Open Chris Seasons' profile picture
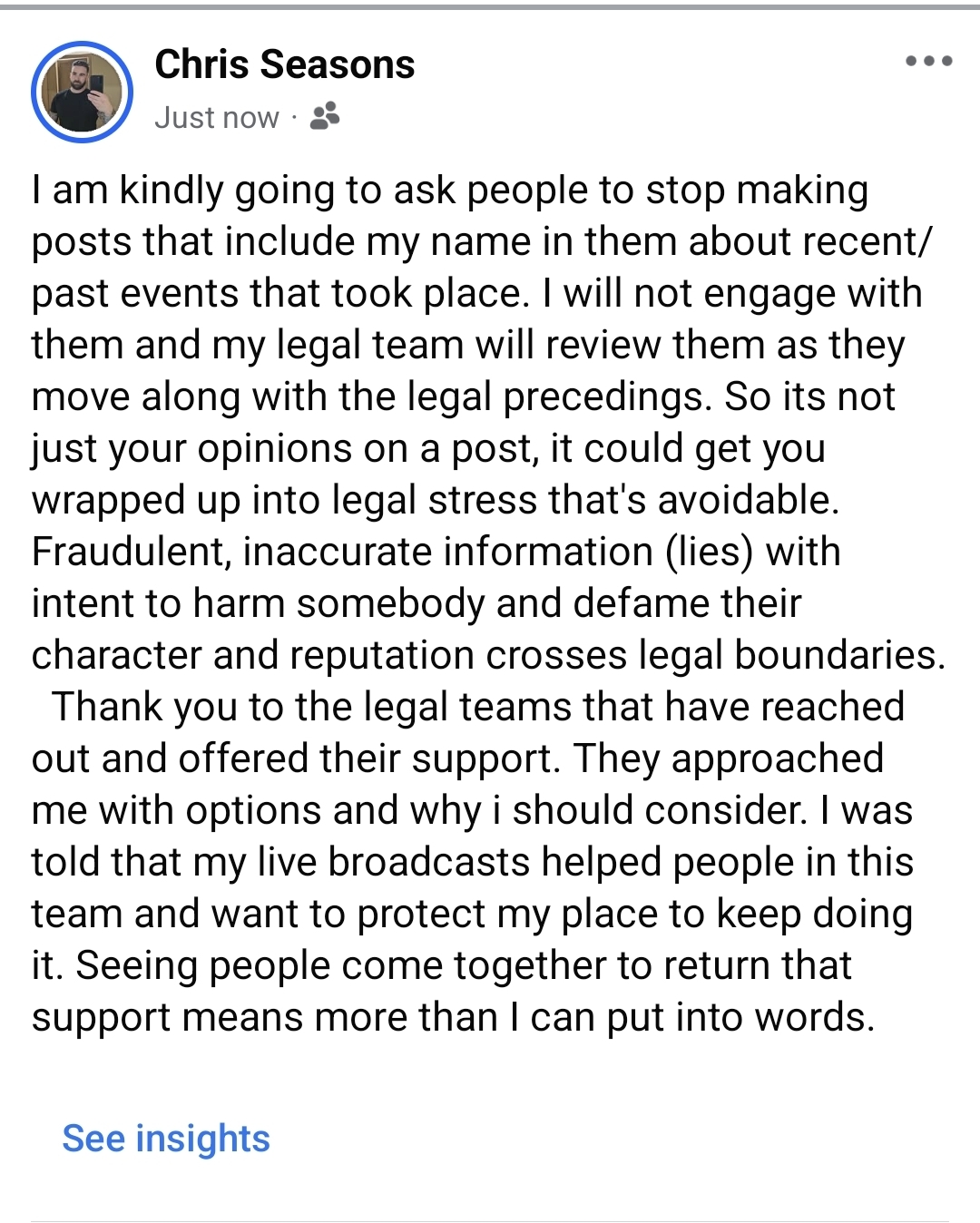The image size is (980, 1223). (83, 92)
